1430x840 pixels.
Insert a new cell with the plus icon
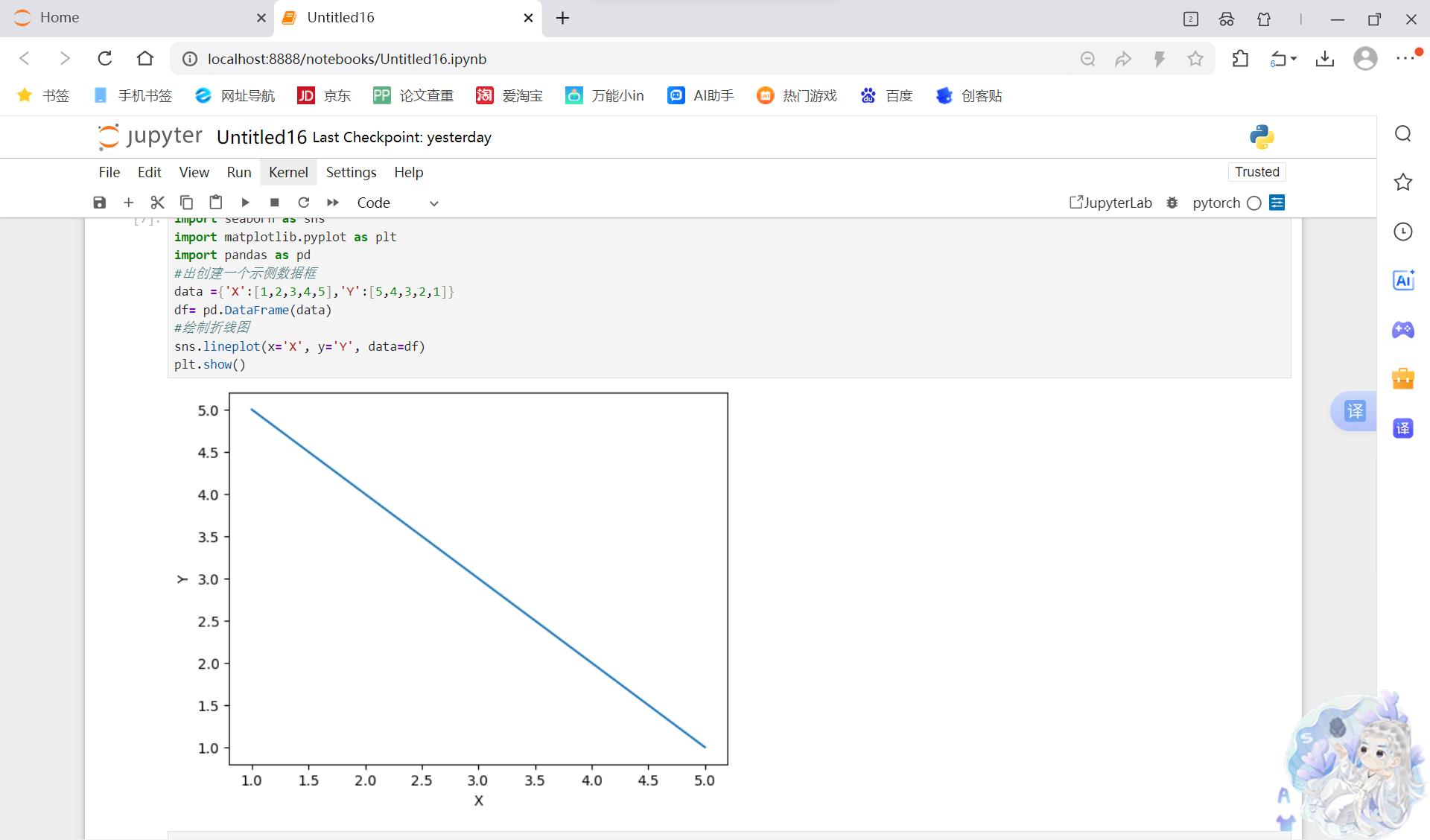128,203
